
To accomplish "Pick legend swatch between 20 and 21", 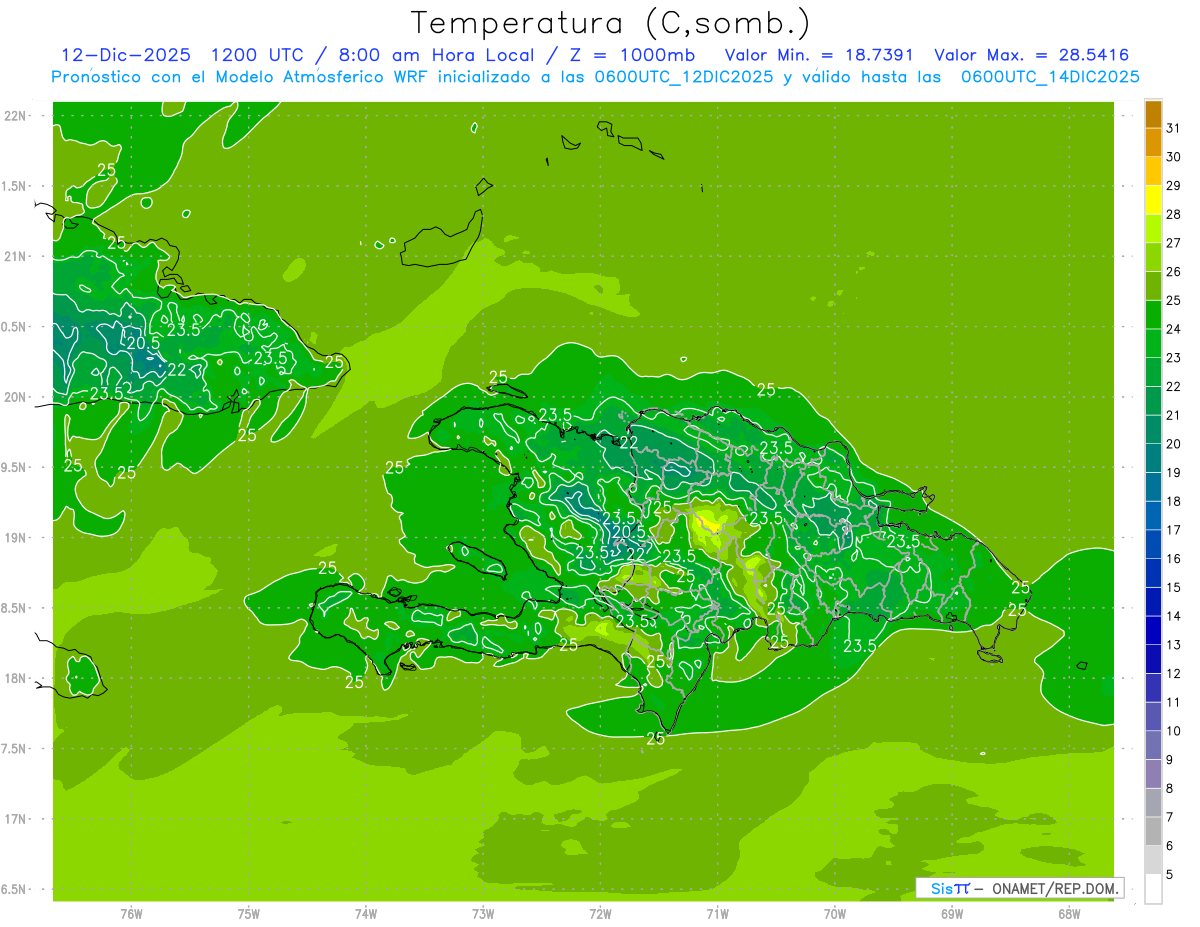I will pos(1153,429).
